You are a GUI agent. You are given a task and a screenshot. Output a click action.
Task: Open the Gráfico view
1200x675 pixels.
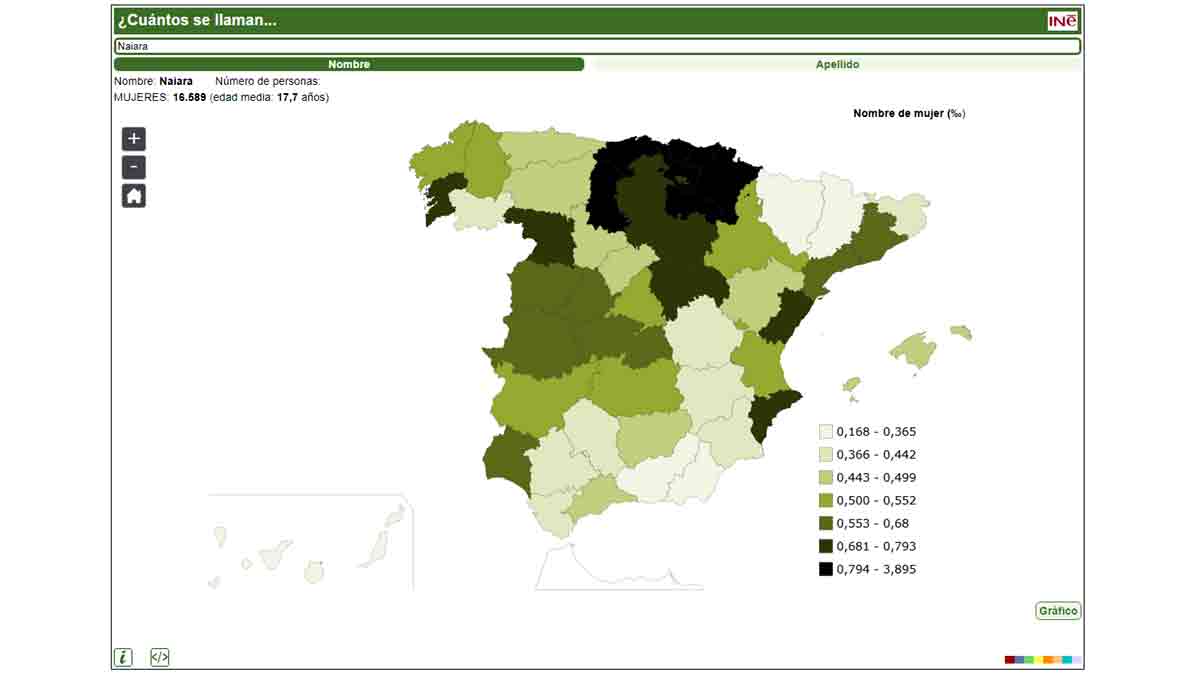click(1058, 609)
